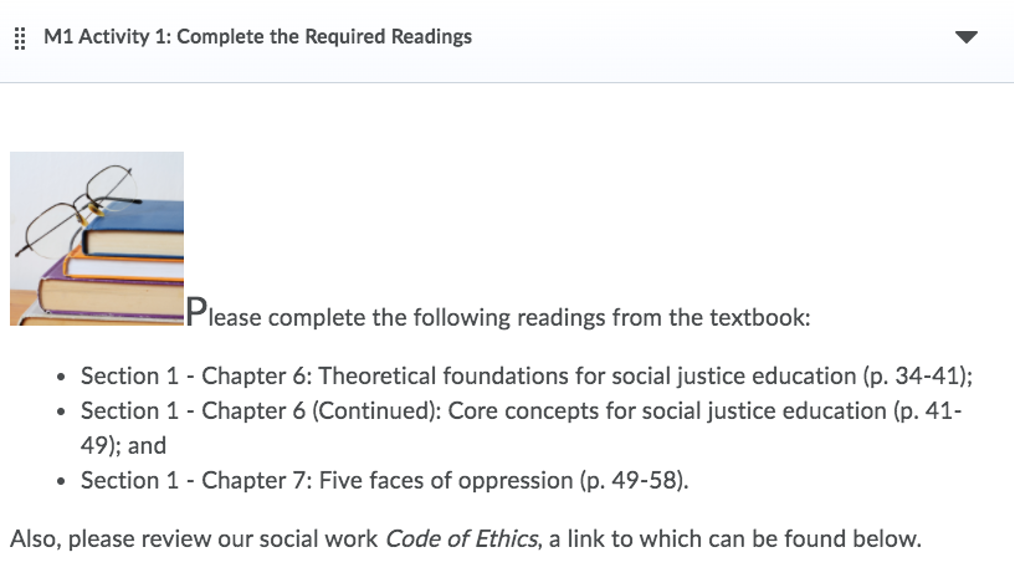Click the first bullet point marker
1014x587 pixels.
pos(61,378)
